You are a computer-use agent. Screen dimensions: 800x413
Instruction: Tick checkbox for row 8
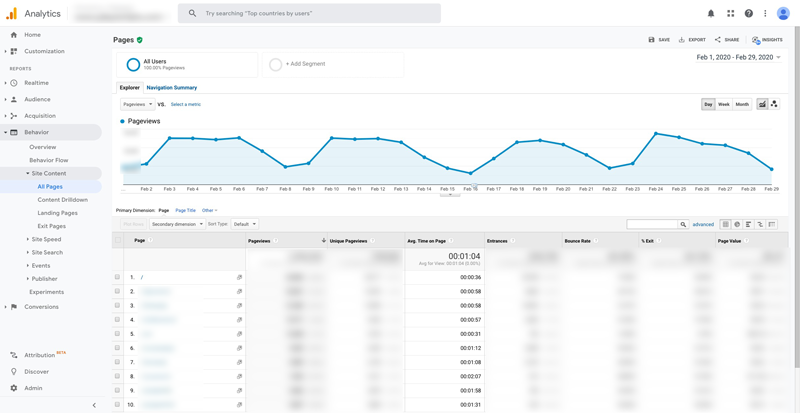[117, 376]
